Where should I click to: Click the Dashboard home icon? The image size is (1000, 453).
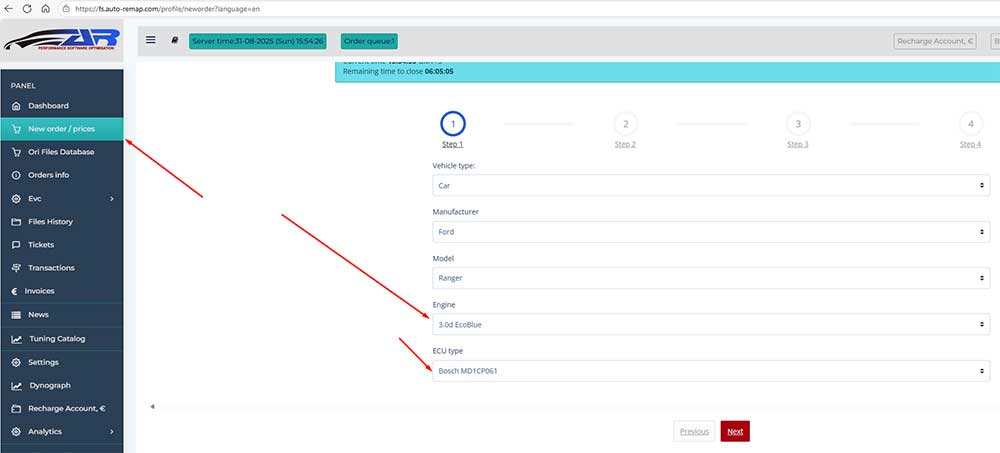[17, 106]
